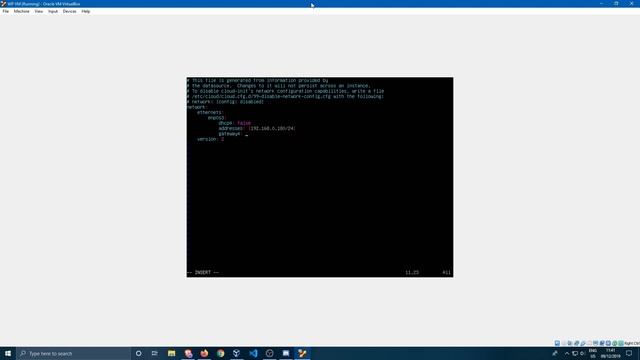
Task: Open the white window taskbar icon before the VM
Action: [x=286, y=353]
